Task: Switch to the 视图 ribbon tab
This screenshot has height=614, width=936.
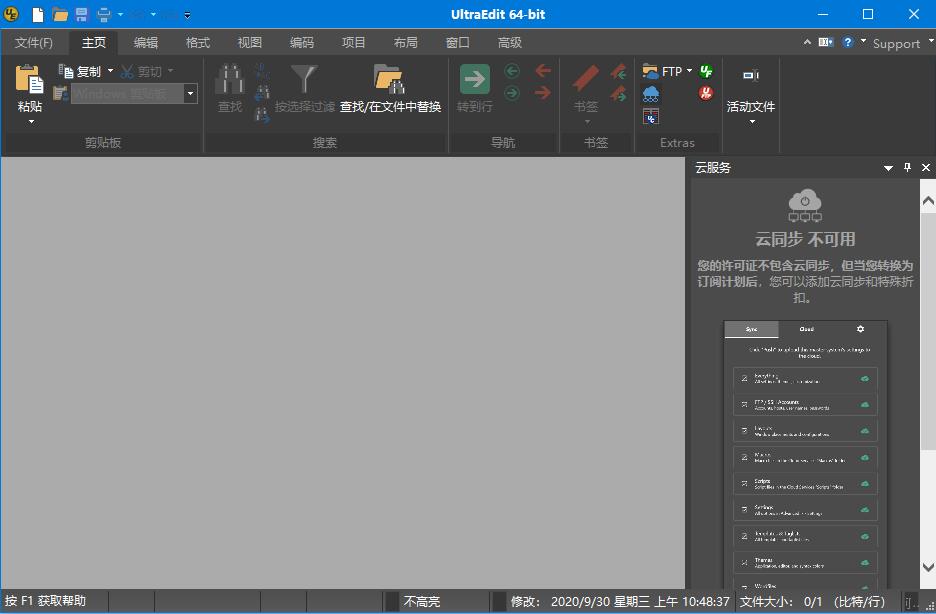Action: [250, 42]
